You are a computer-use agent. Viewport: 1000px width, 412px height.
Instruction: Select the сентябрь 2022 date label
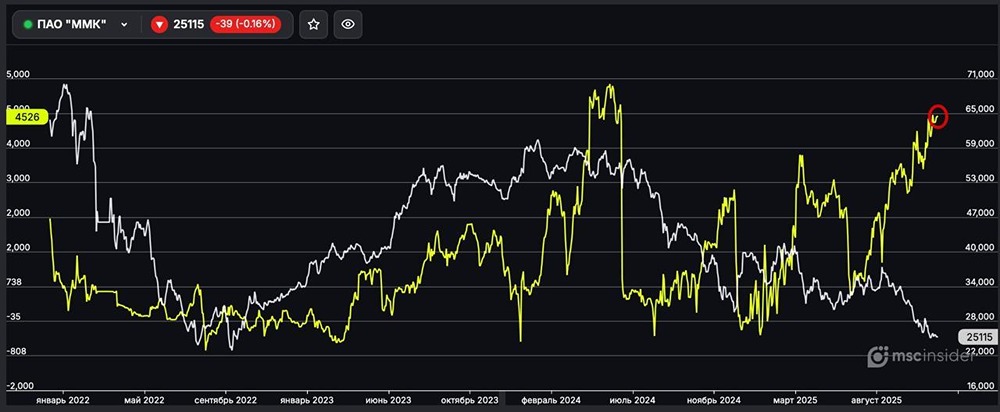pos(226,401)
